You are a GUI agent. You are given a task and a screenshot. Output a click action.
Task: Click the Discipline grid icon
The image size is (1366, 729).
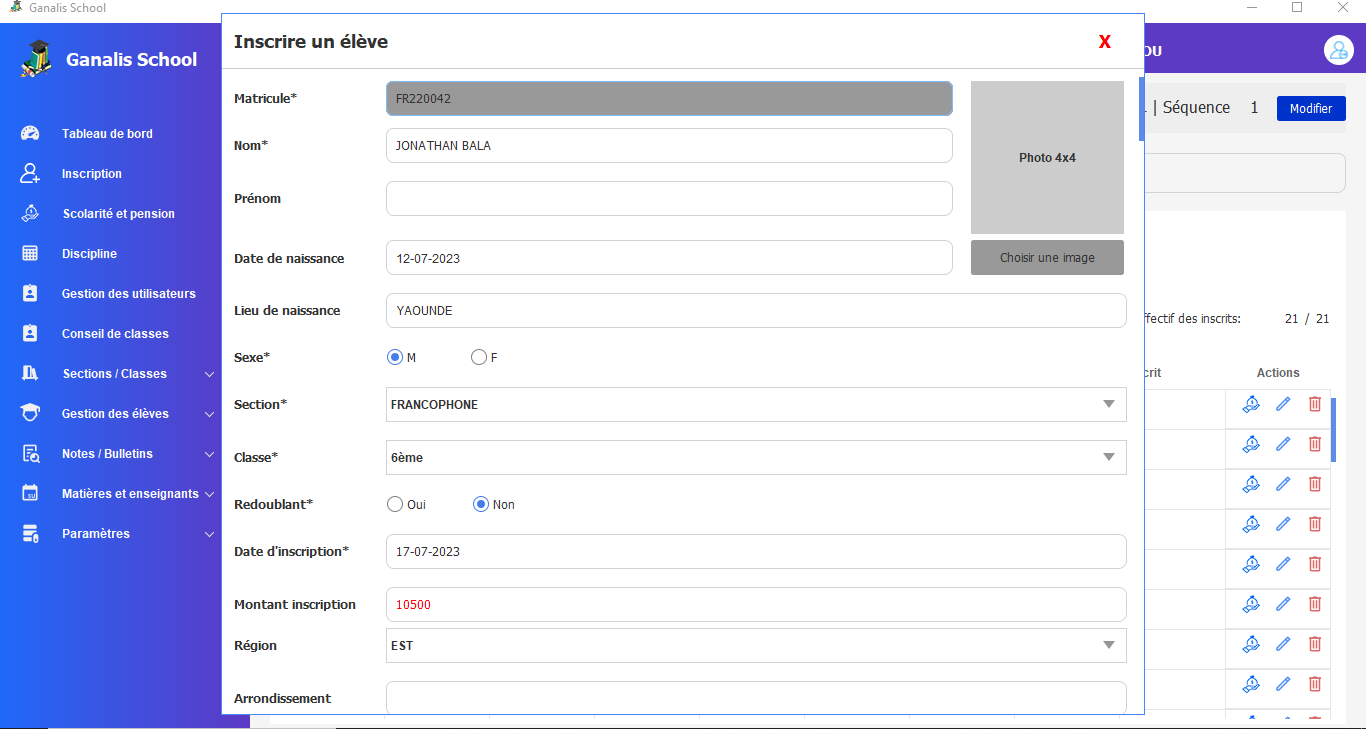30,253
